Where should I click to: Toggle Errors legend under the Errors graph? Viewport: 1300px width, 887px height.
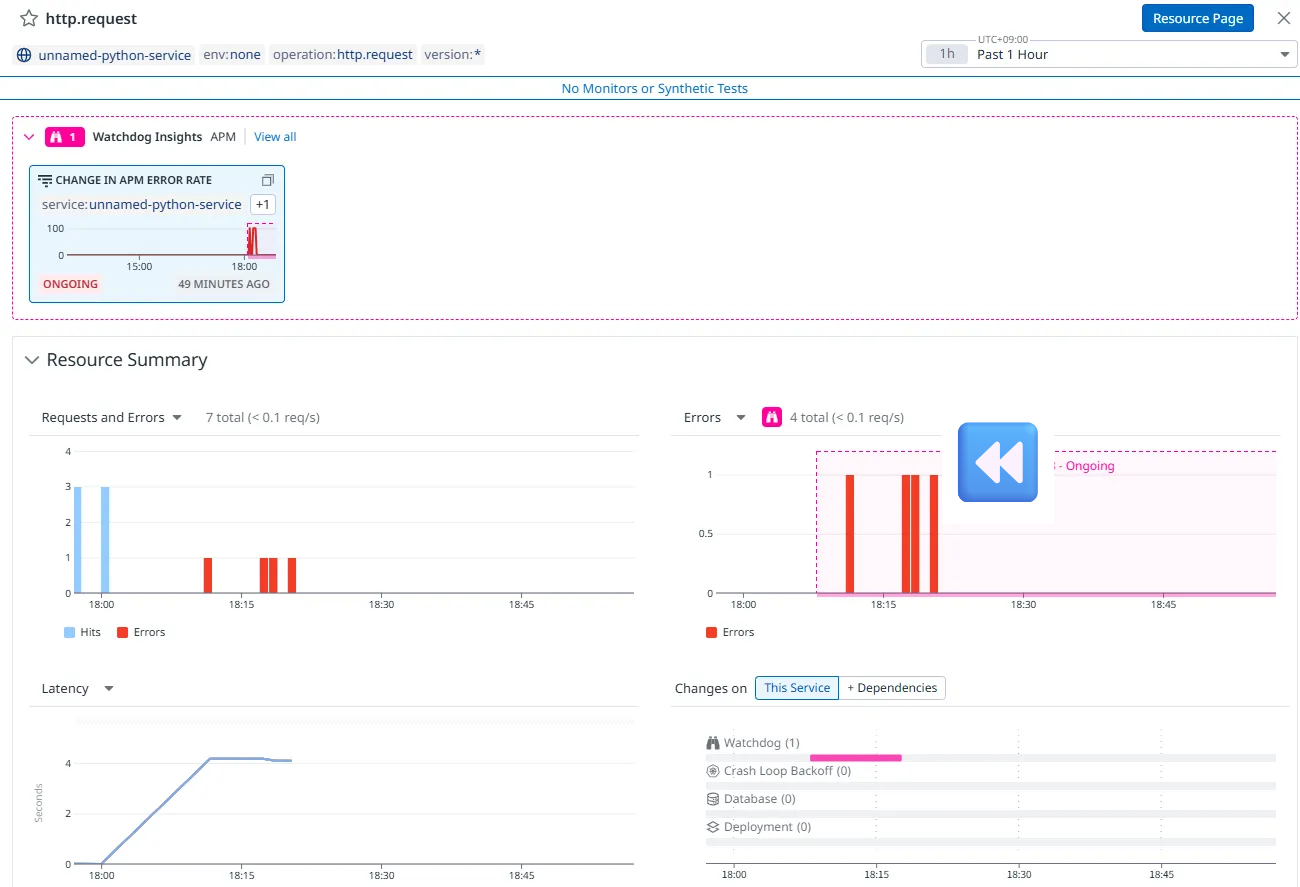[x=730, y=632]
